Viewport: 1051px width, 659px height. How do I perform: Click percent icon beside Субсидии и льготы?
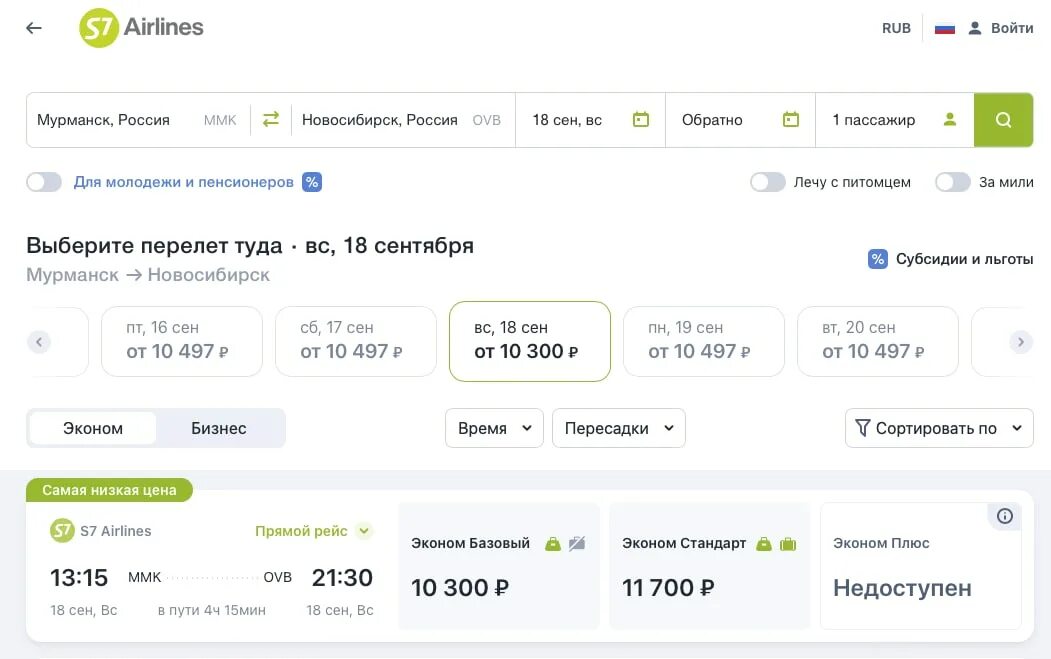pos(877,259)
